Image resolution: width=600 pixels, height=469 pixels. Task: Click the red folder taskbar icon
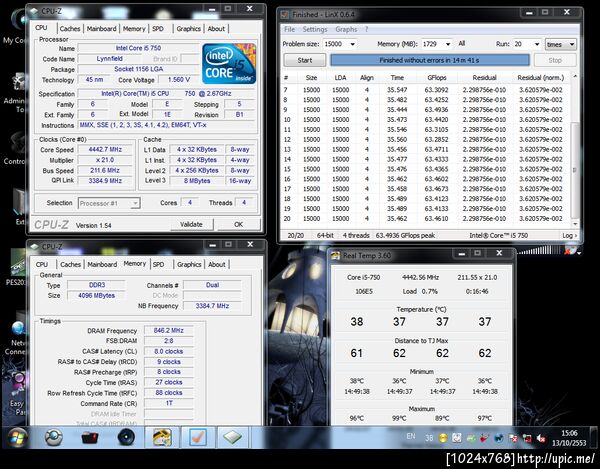(90, 437)
